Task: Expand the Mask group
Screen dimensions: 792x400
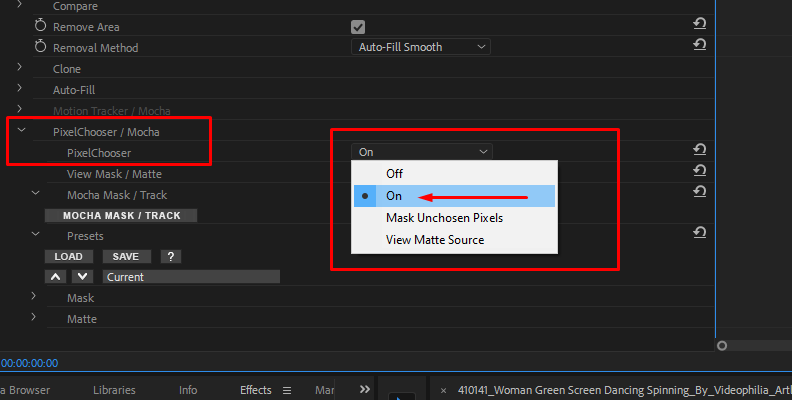Action: point(34,296)
